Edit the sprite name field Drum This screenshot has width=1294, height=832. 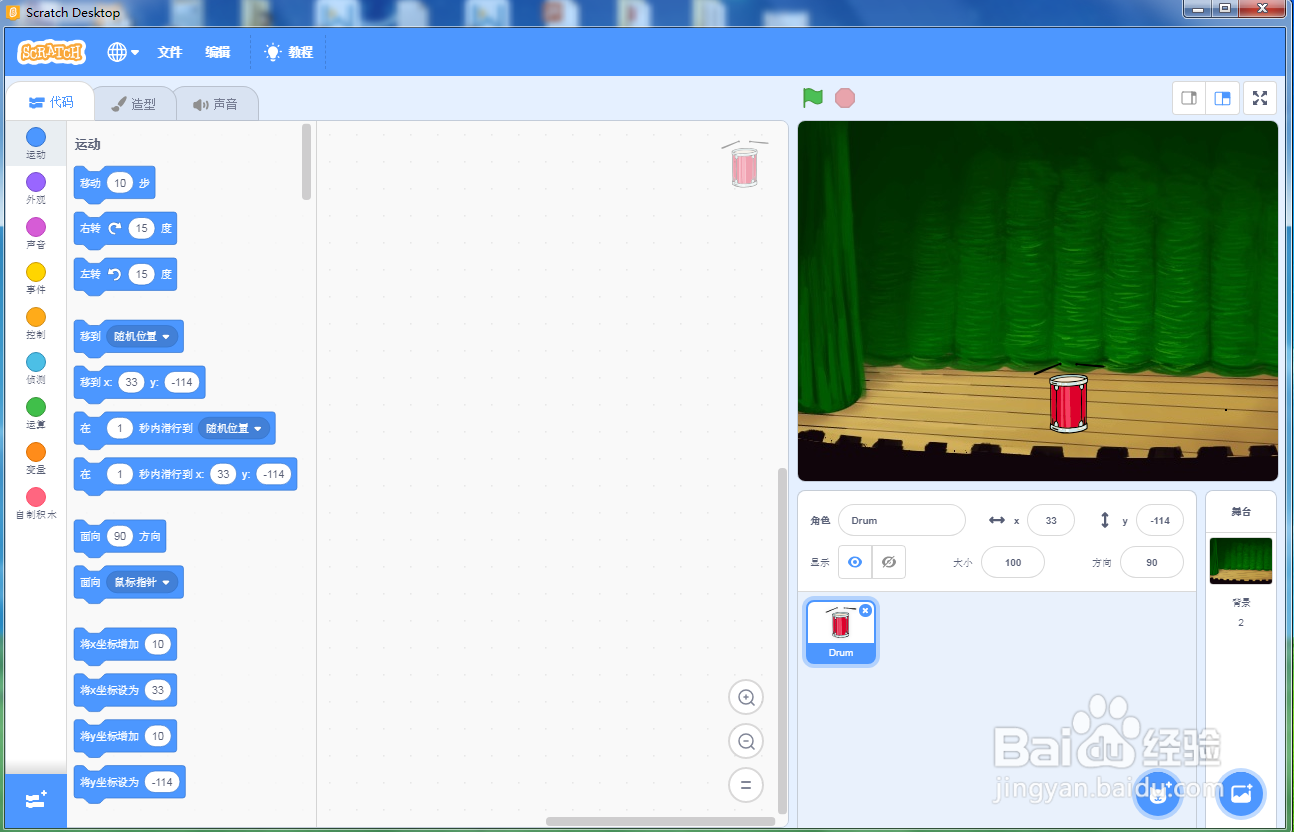(901, 520)
